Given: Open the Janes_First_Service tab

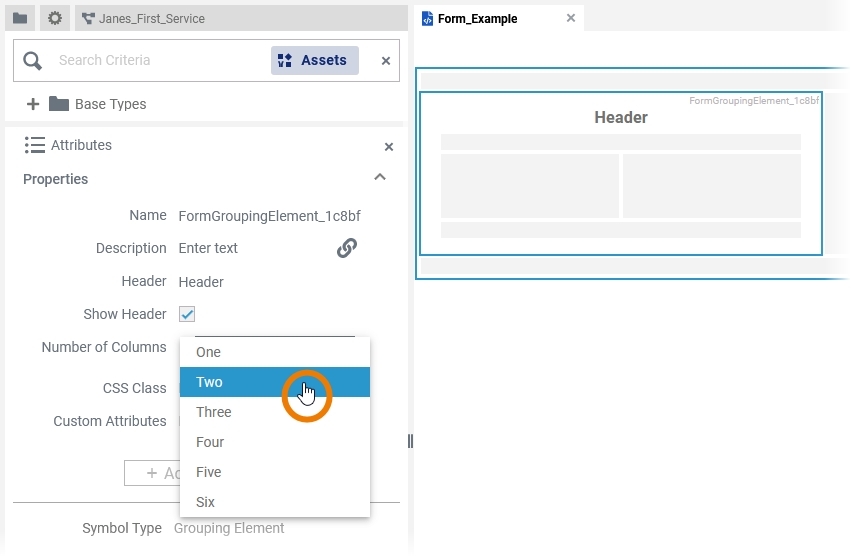Looking at the screenshot, I should point(150,18).
